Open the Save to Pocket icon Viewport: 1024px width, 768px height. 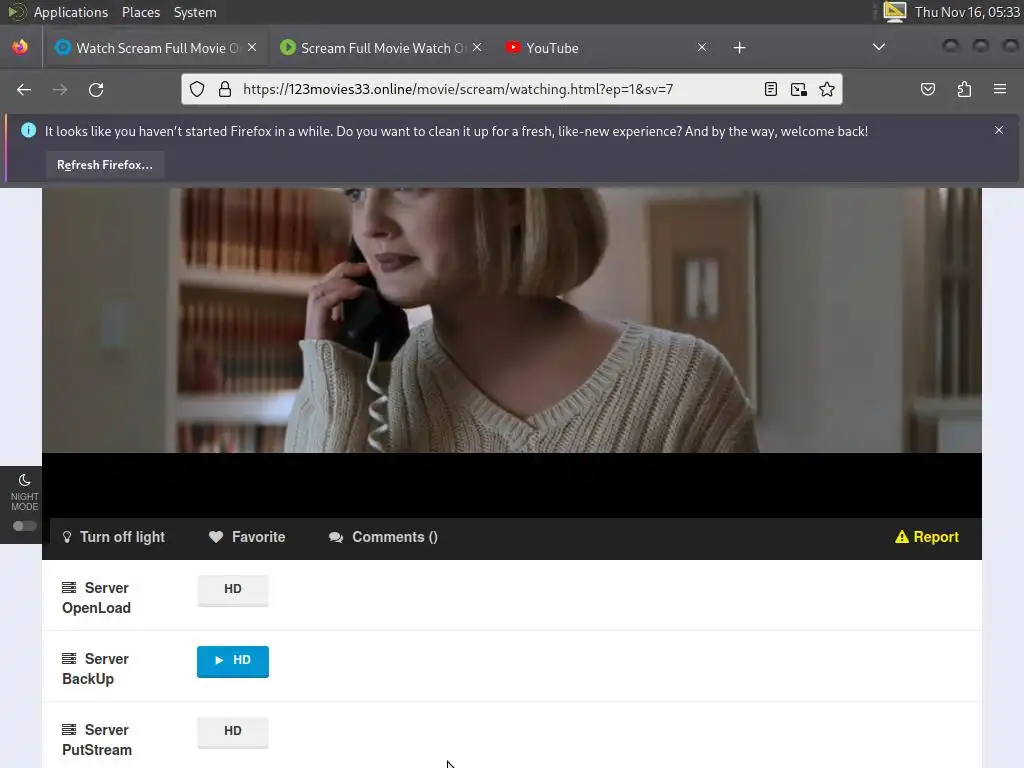928,89
